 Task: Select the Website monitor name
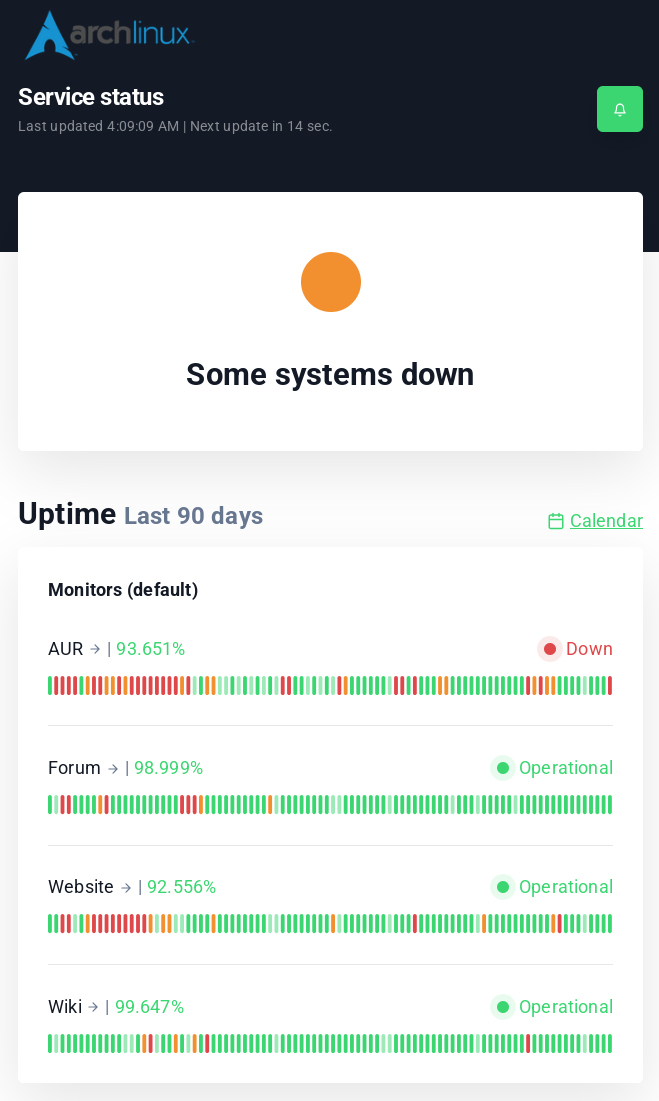tap(81, 887)
